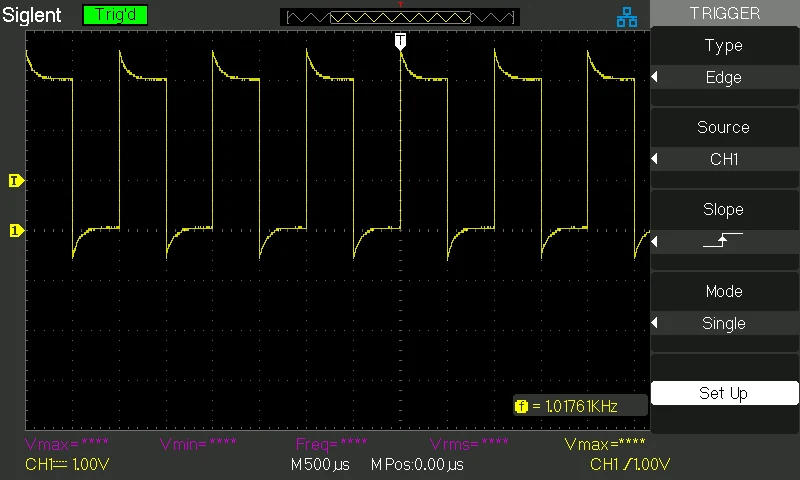Click the M Pos:0.00µs position readout
800x480 pixels.
pyautogui.click(x=417, y=465)
